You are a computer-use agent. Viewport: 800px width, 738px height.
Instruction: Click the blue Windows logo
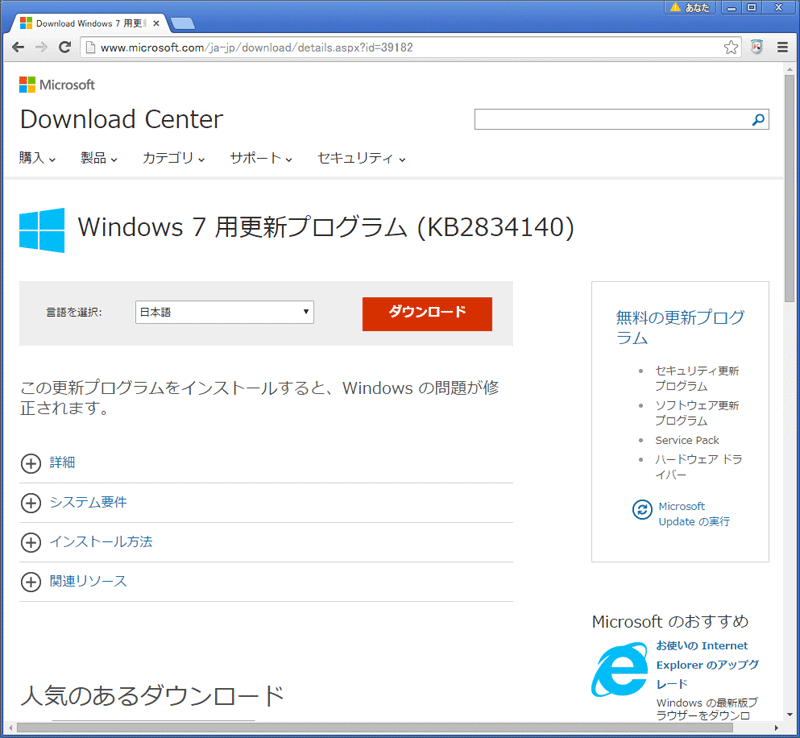point(42,230)
